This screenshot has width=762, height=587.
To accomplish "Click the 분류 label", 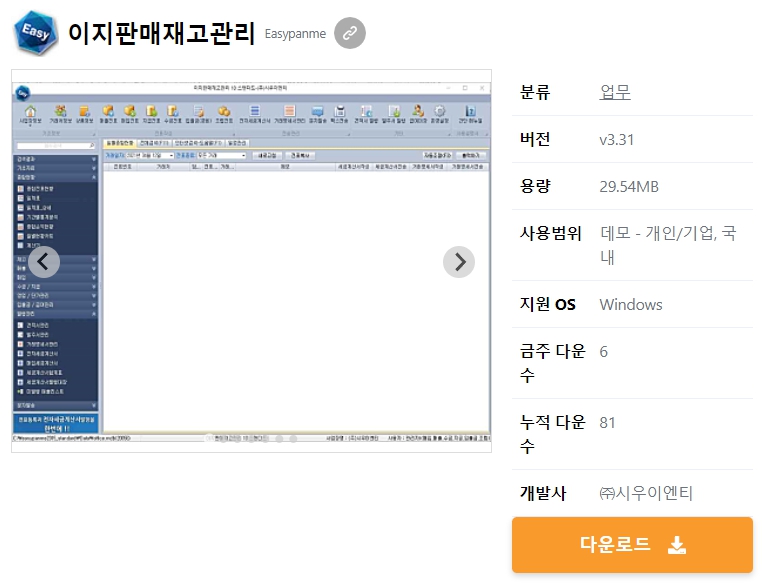I will [x=535, y=92].
